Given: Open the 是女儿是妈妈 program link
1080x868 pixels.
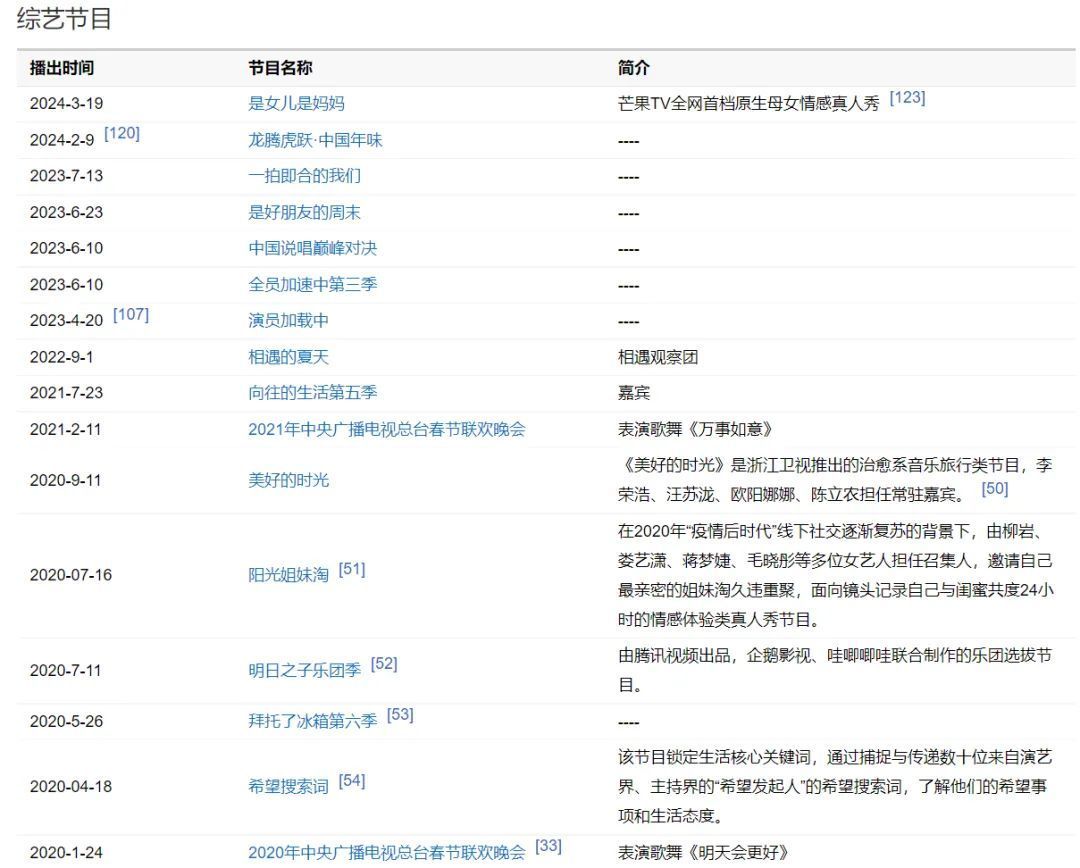Looking at the screenshot, I should [x=296, y=104].
